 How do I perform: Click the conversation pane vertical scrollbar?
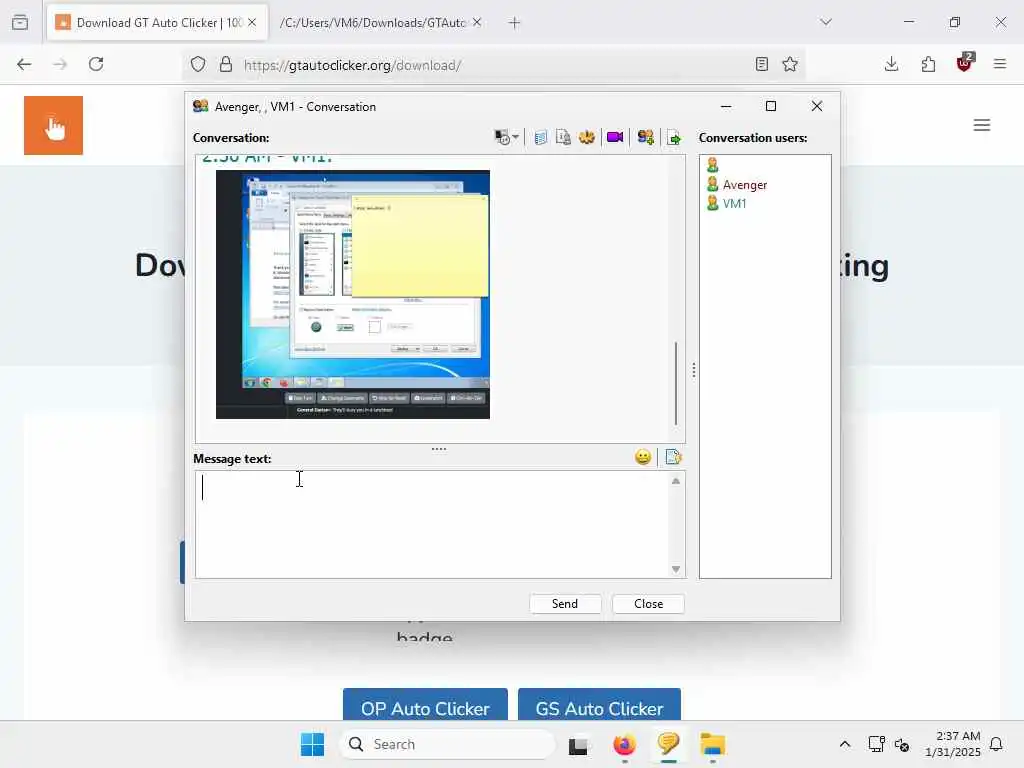[676, 383]
